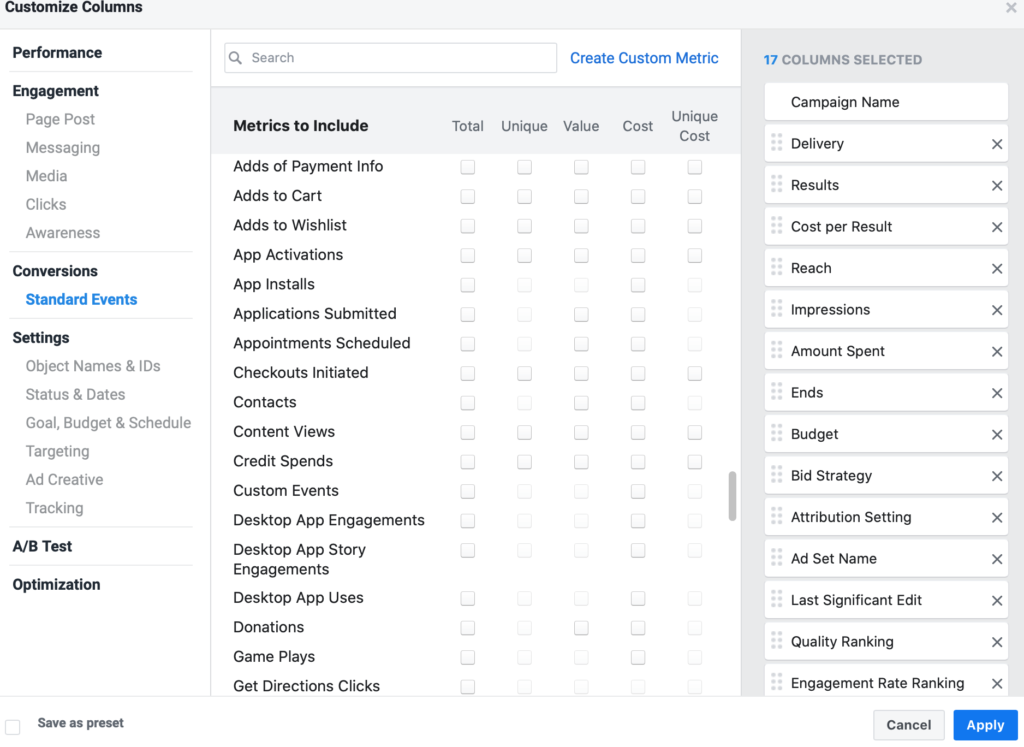Viewport: 1024px width, 747px height.
Task: Click the search magnifier icon
Action: tap(234, 58)
